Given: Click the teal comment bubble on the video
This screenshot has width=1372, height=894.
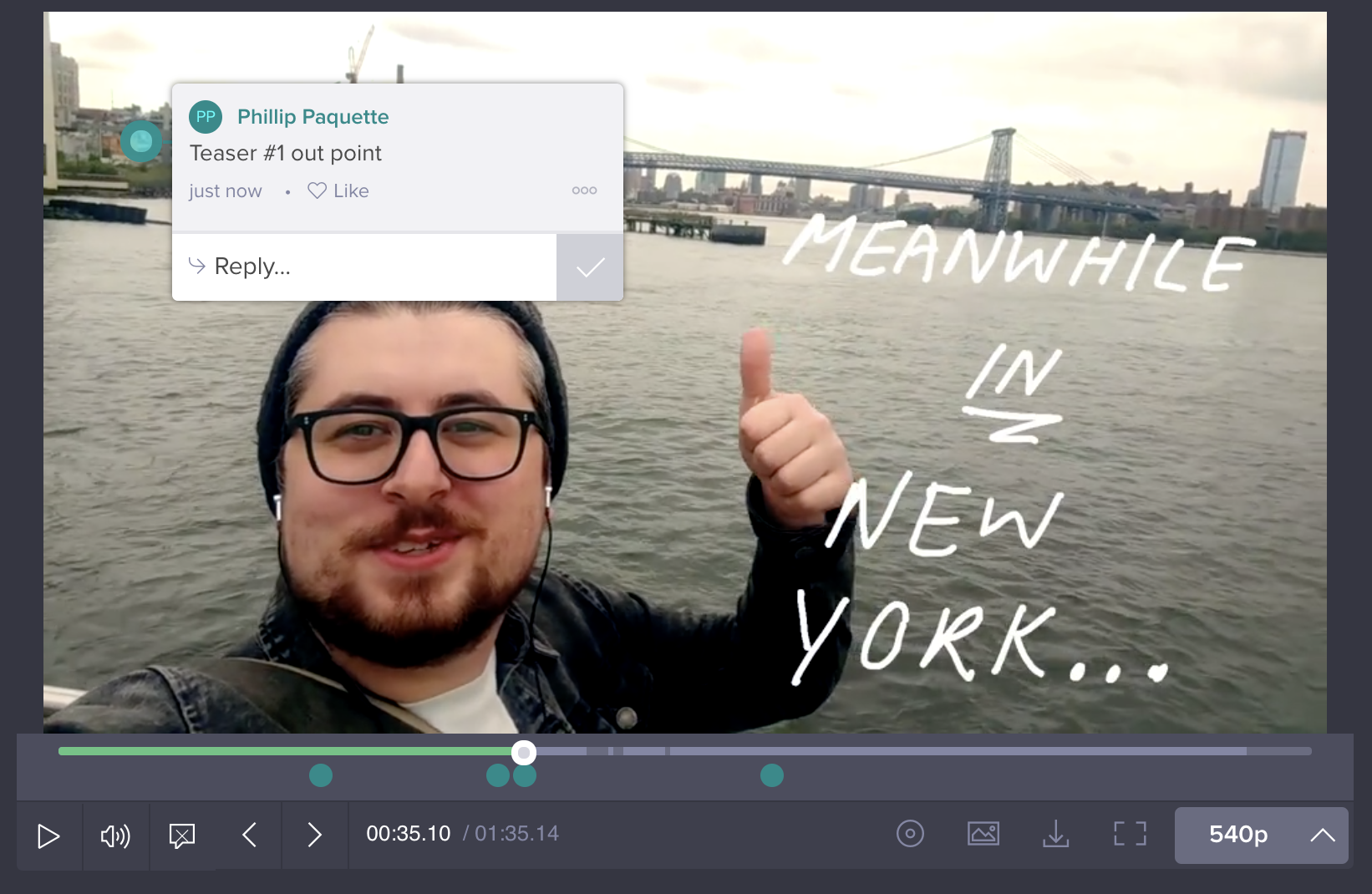Looking at the screenshot, I should pyautogui.click(x=140, y=141).
